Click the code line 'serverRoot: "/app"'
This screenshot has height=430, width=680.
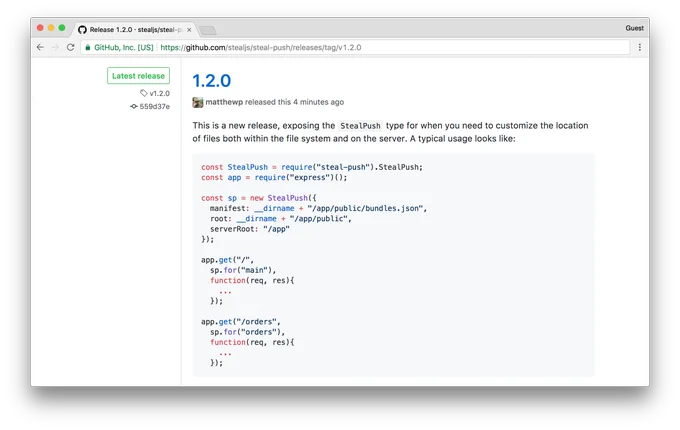click(249, 229)
